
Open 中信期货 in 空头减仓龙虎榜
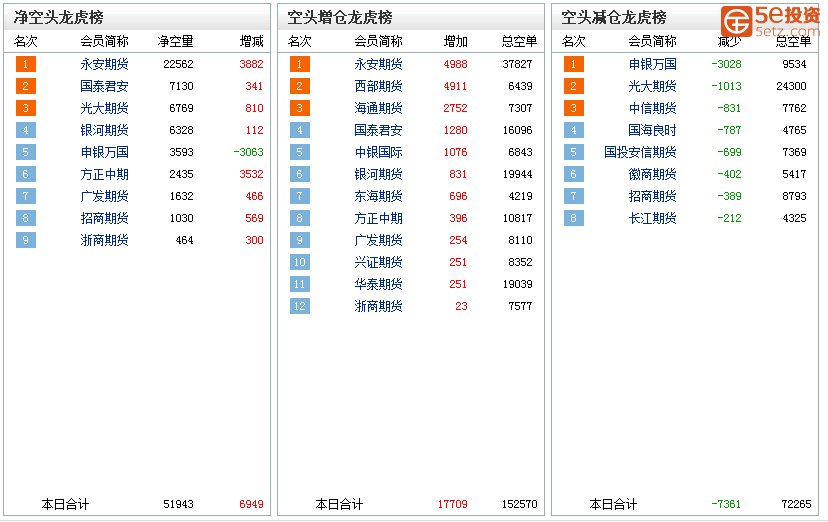click(x=652, y=108)
